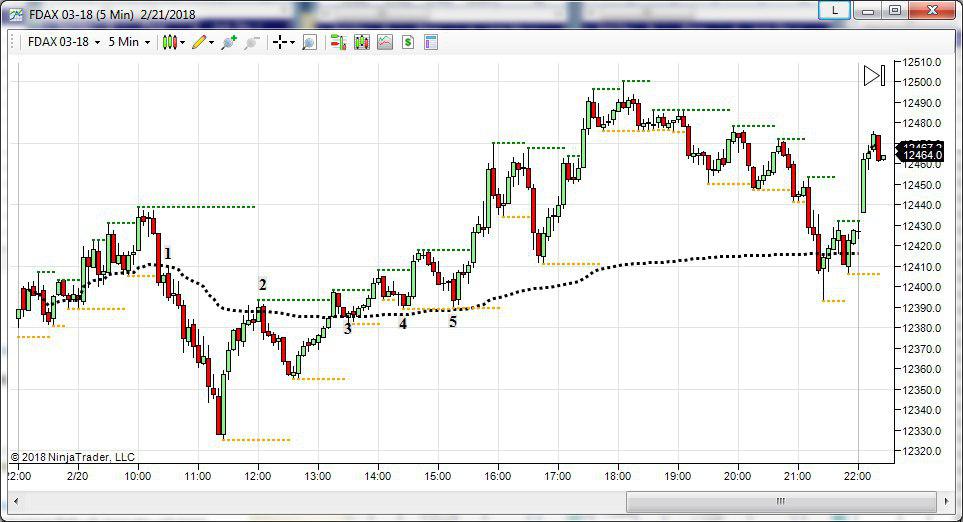Click the 14:00 time axis label
Image resolution: width=963 pixels, height=522 pixels.
tap(378, 476)
